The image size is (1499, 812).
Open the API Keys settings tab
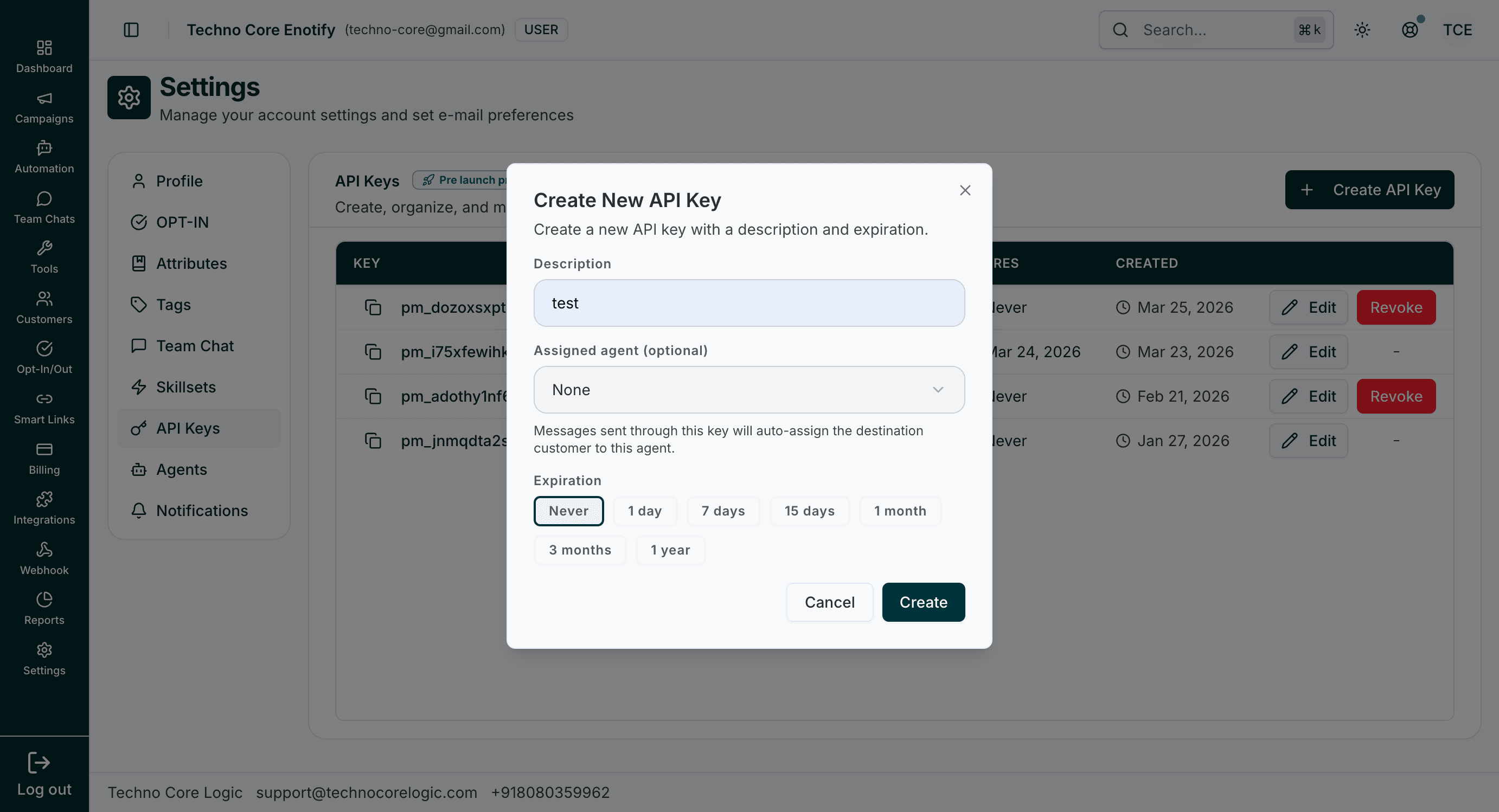(x=199, y=429)
